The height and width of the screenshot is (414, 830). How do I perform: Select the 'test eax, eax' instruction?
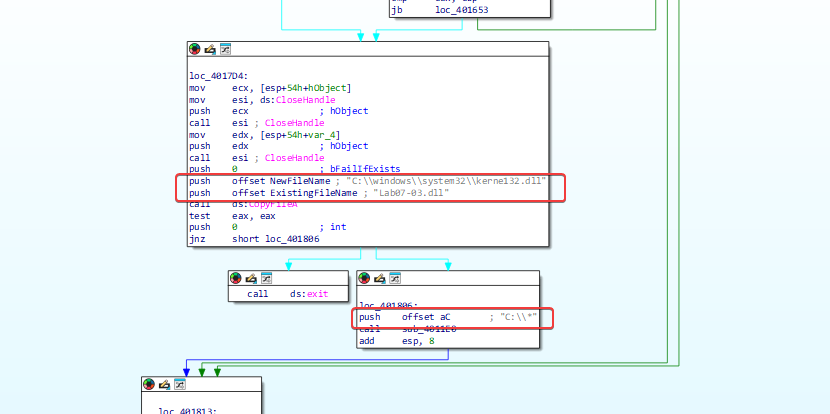coord(232,216)
